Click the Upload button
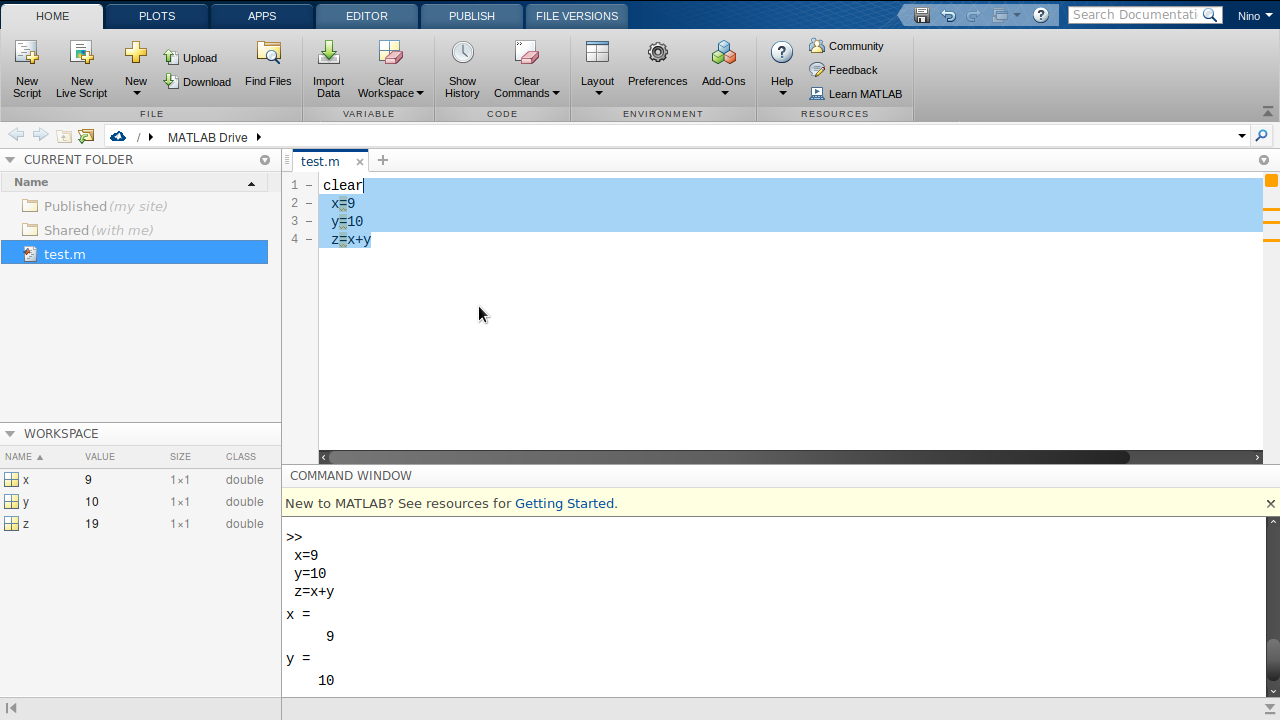 (x=190, y=58)
